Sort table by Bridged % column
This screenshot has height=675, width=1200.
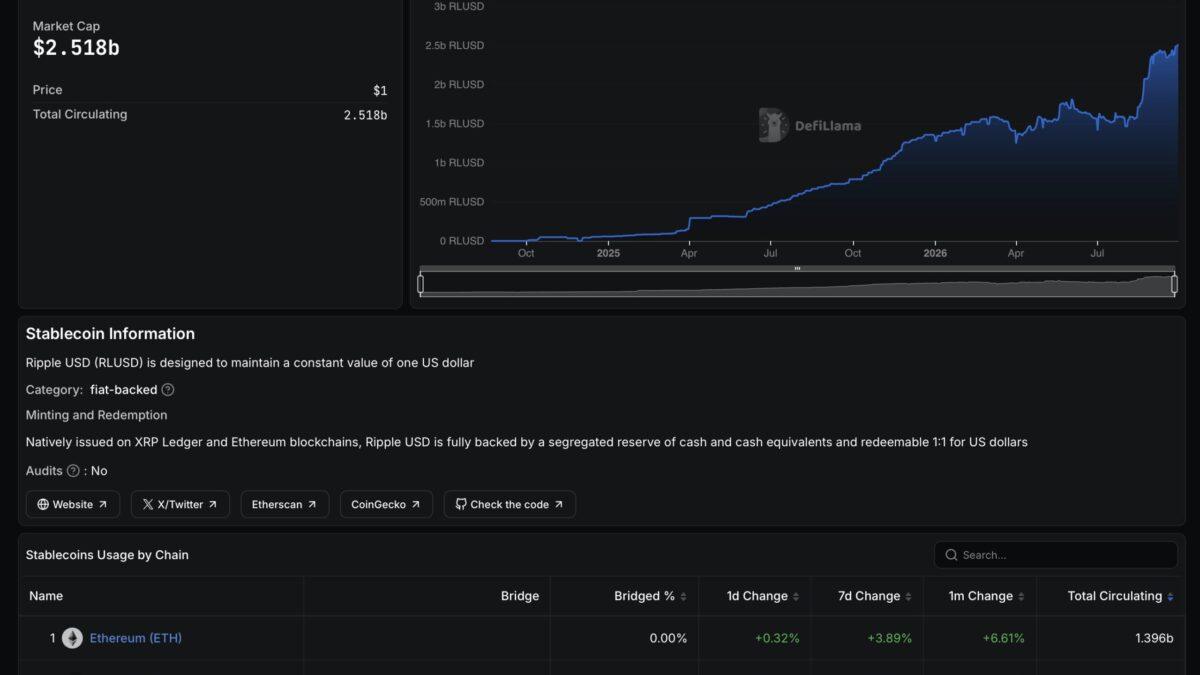(650, 596)
